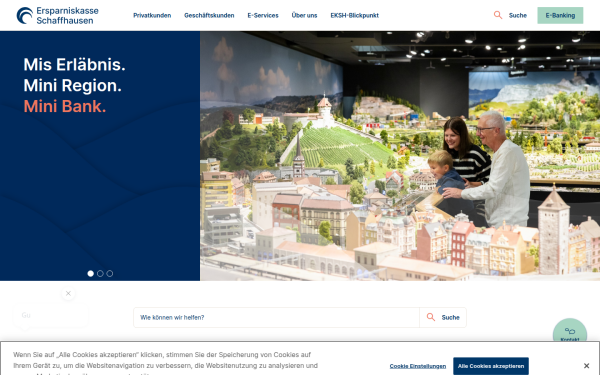Viewport: 600px width, 375px height.
Task: Select the second carousel slide dot
Action: point(100,273)
